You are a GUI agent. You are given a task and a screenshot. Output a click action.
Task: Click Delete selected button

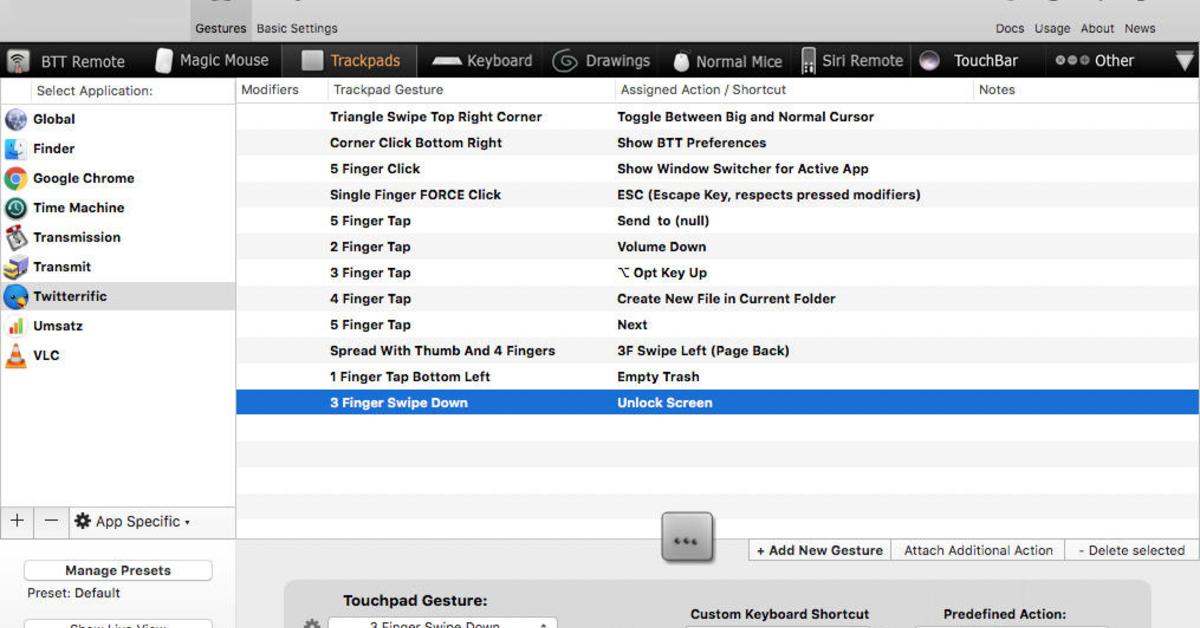tap(1131, 550)
